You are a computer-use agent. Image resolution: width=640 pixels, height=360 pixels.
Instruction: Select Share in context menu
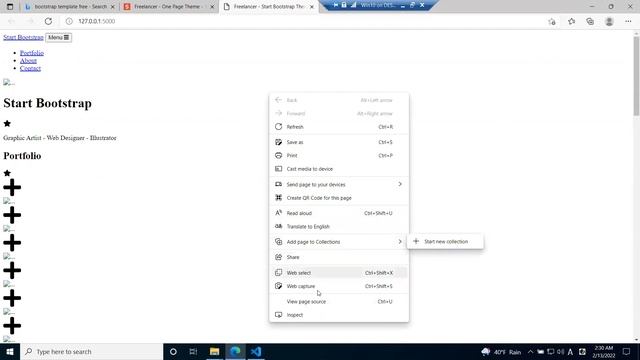pos(339,257)
